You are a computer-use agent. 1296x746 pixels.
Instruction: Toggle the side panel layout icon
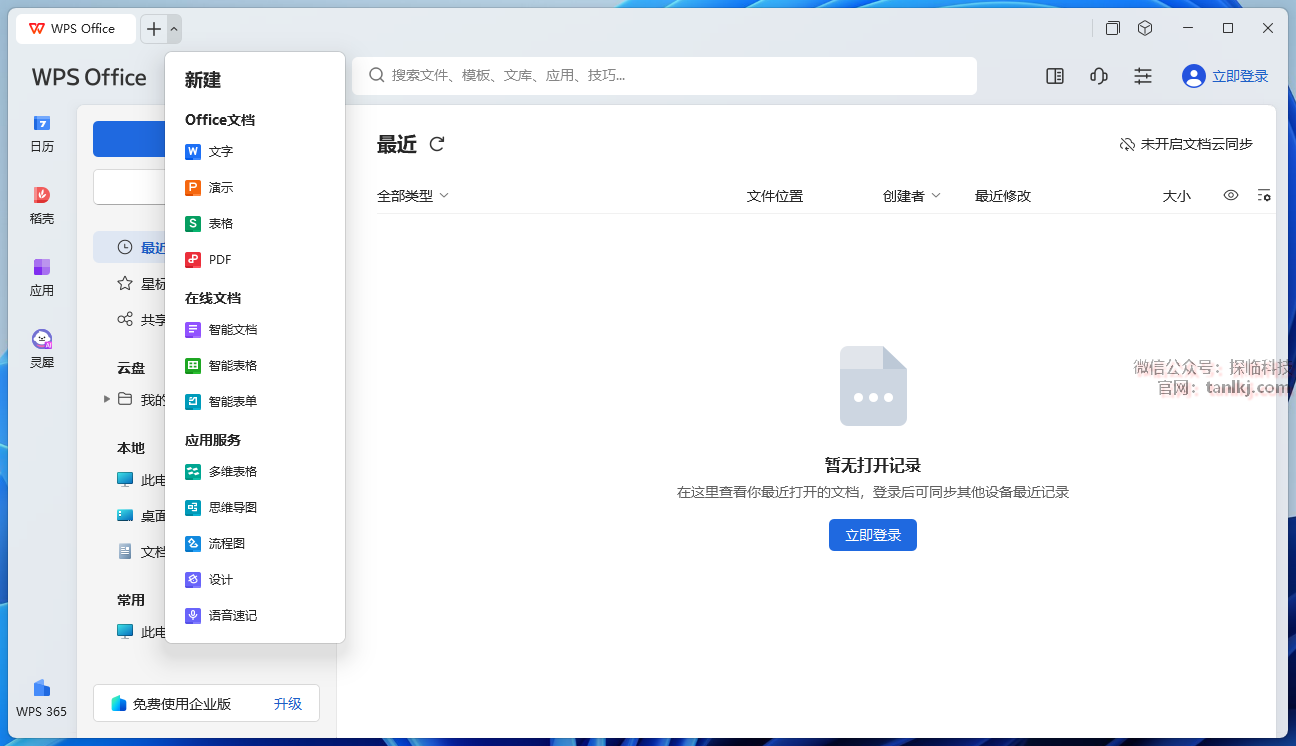1055,76
